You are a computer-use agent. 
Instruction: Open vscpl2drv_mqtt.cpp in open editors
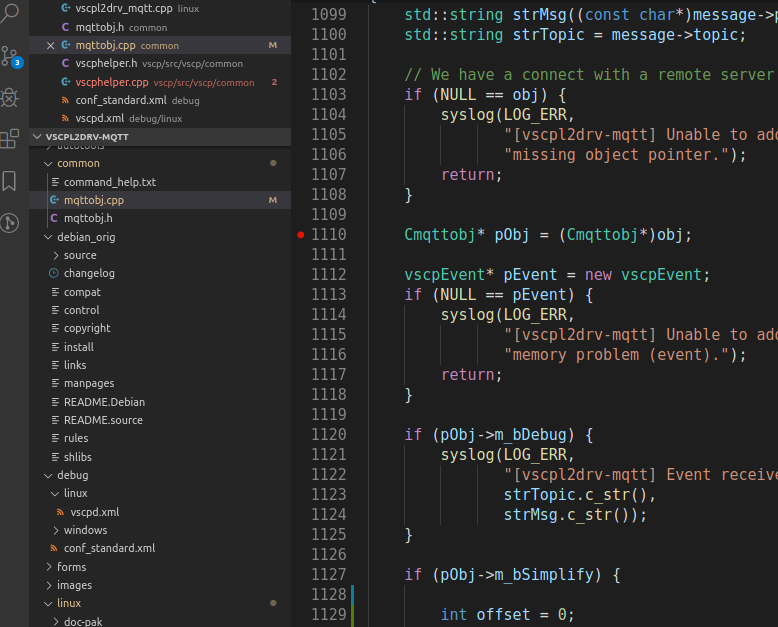tap(160, 8)
